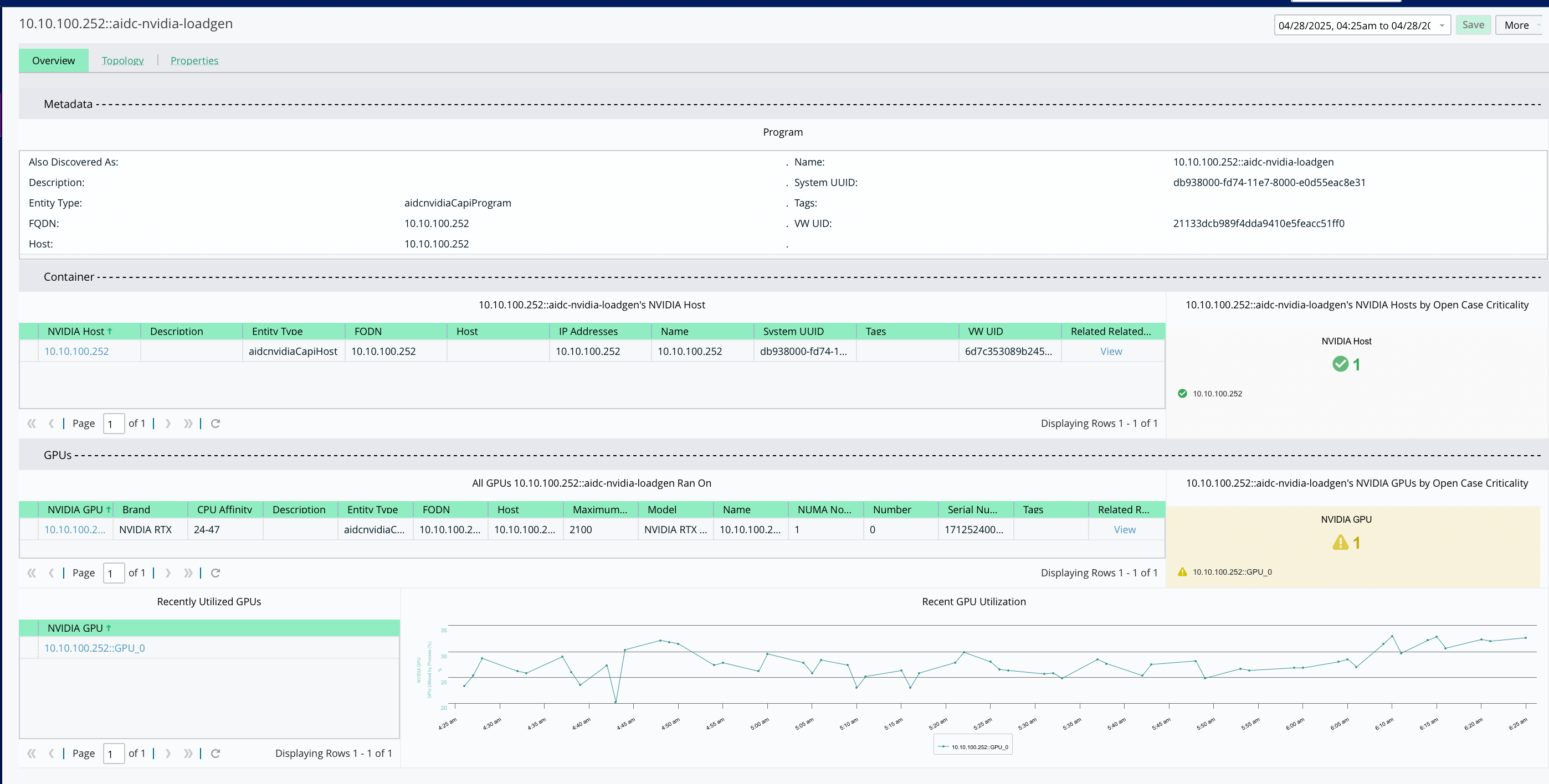This screenshot has height=784, width=1549.
Task: Go to next page in NVIDIA Host table
Action: [168, 424]
